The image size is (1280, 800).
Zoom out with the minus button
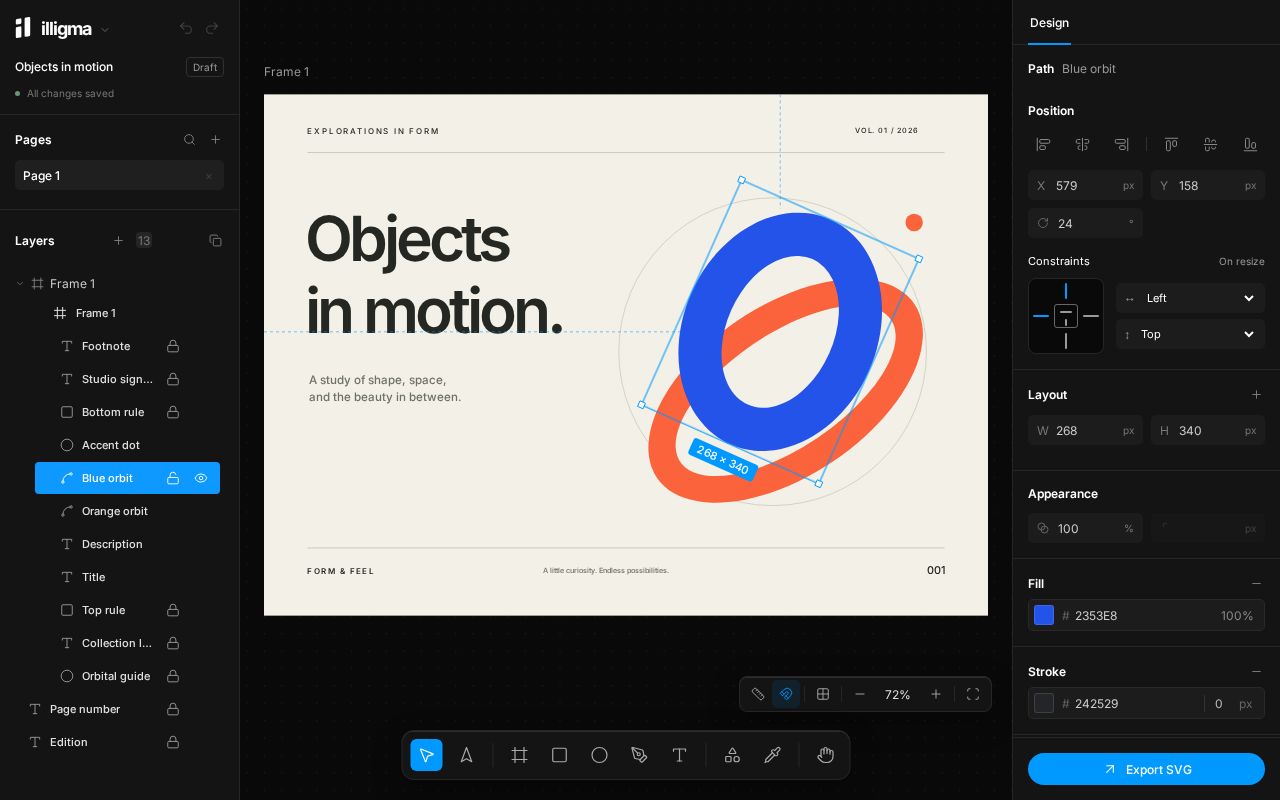860,694
